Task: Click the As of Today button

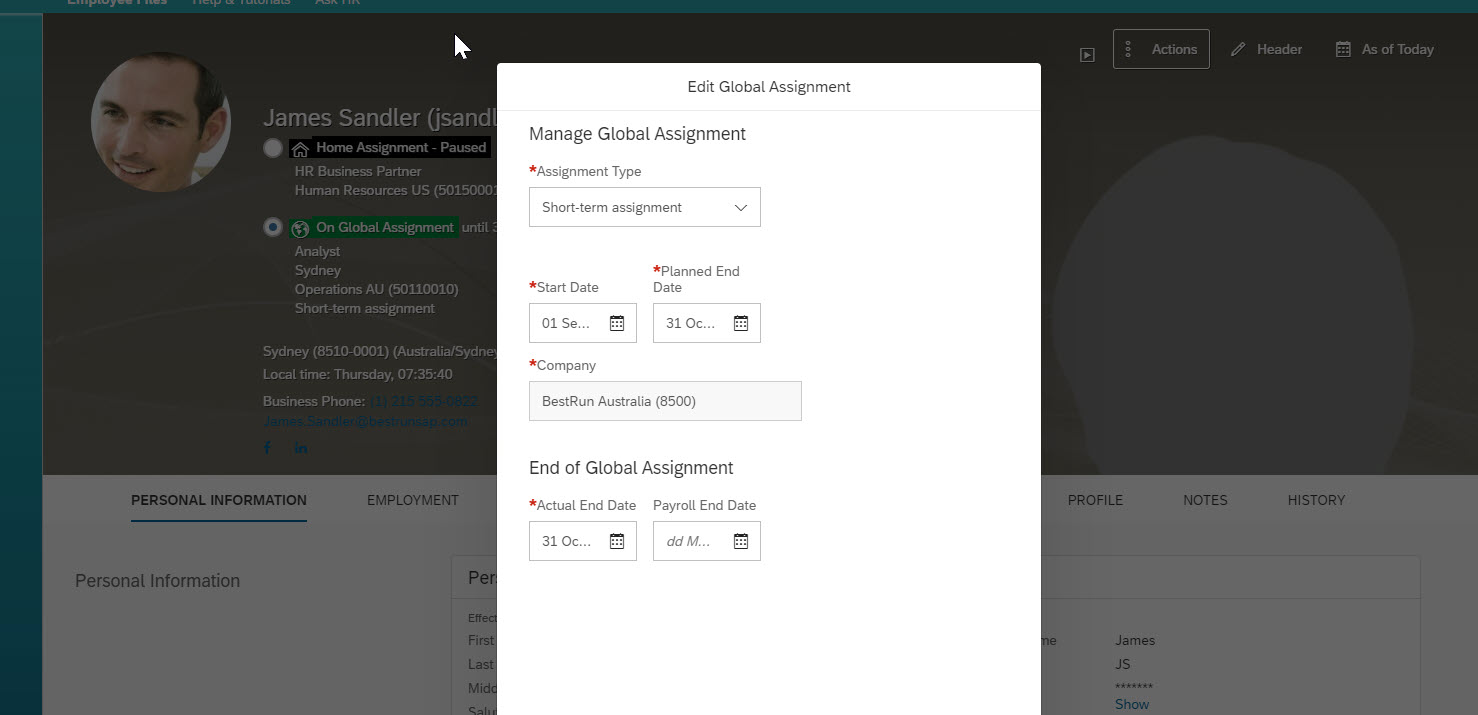Action: click(1385, 49)
